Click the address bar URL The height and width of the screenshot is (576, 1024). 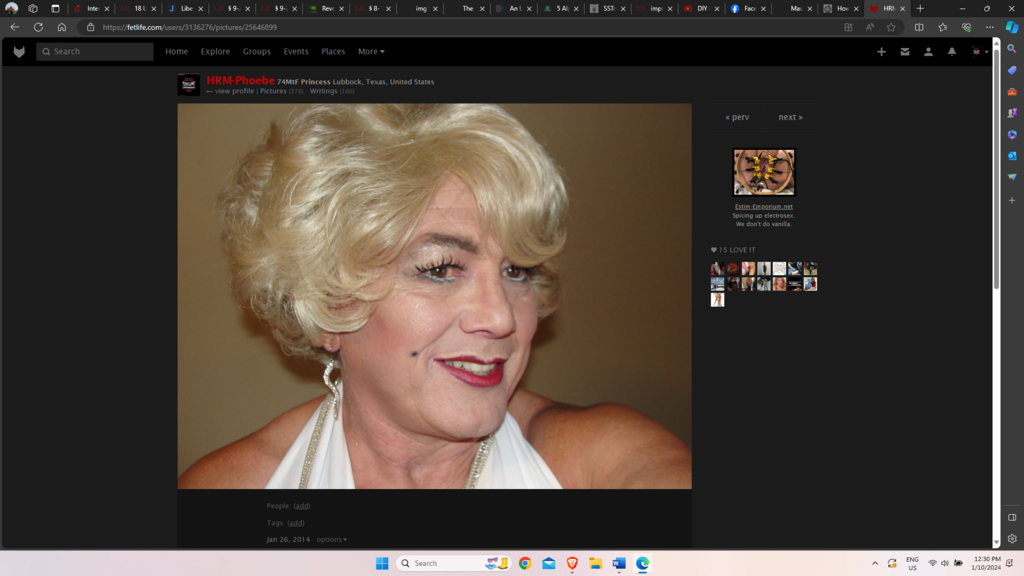click(x=189, y=27)
